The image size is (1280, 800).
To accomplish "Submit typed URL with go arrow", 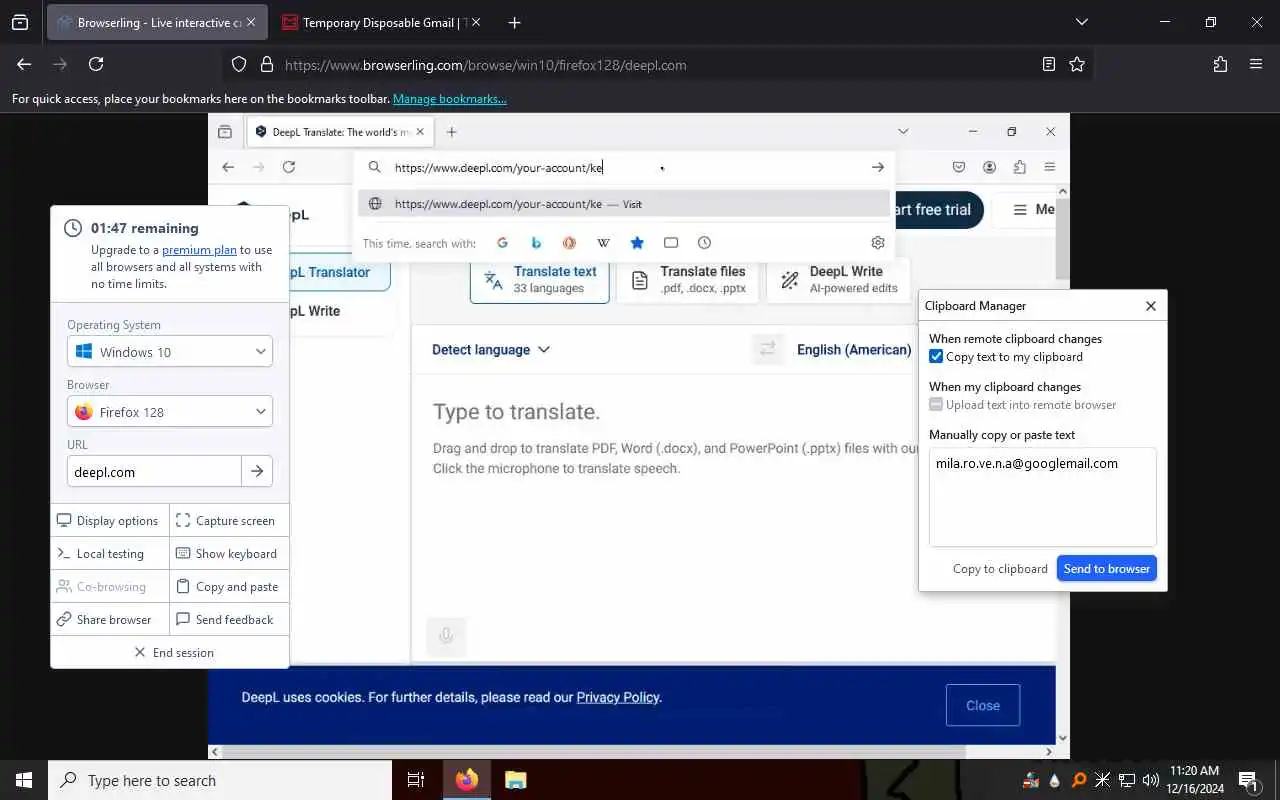I will 877,167.
